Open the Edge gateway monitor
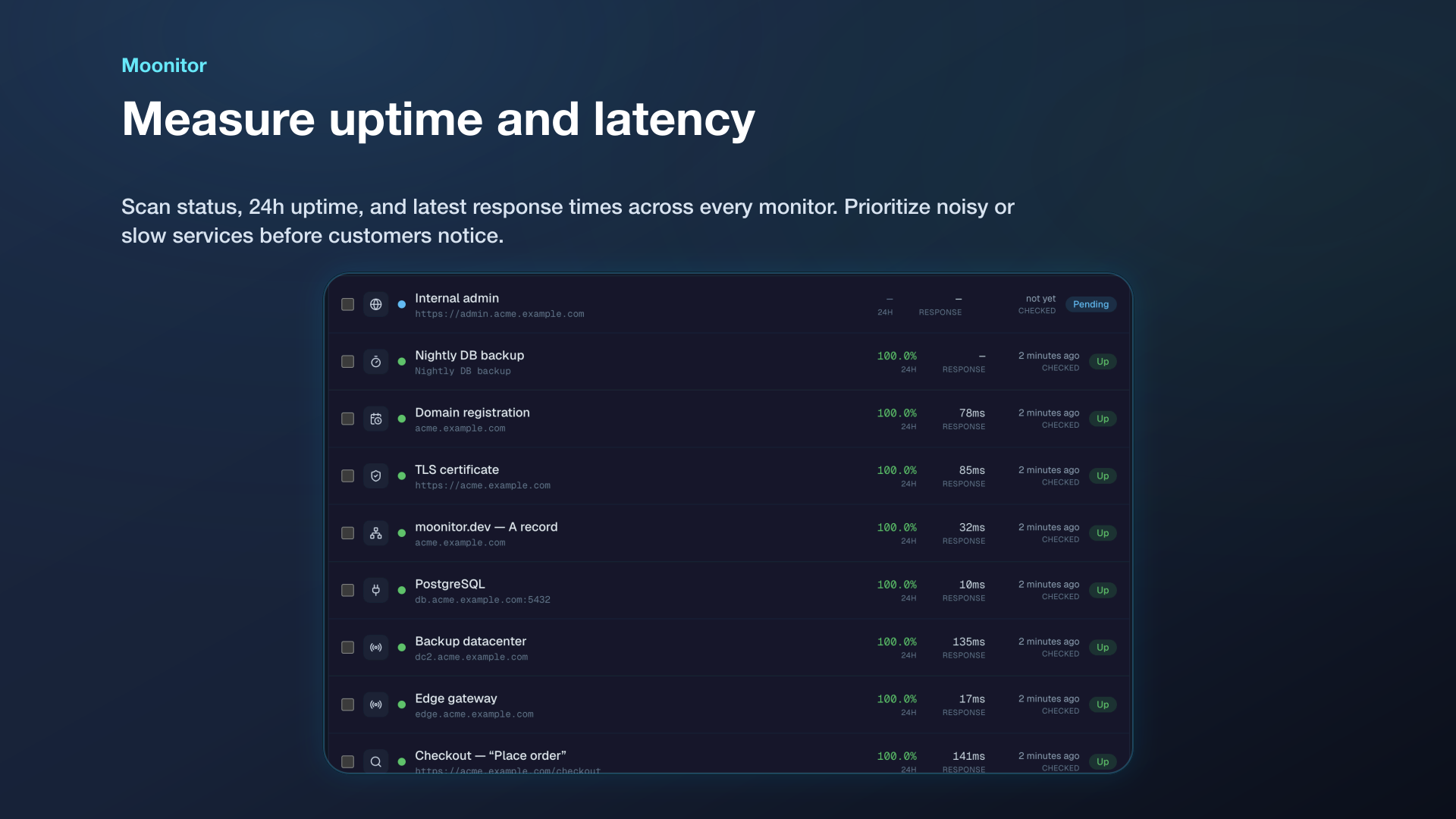This screenshot has width=1456, height=819. [456, 698]
